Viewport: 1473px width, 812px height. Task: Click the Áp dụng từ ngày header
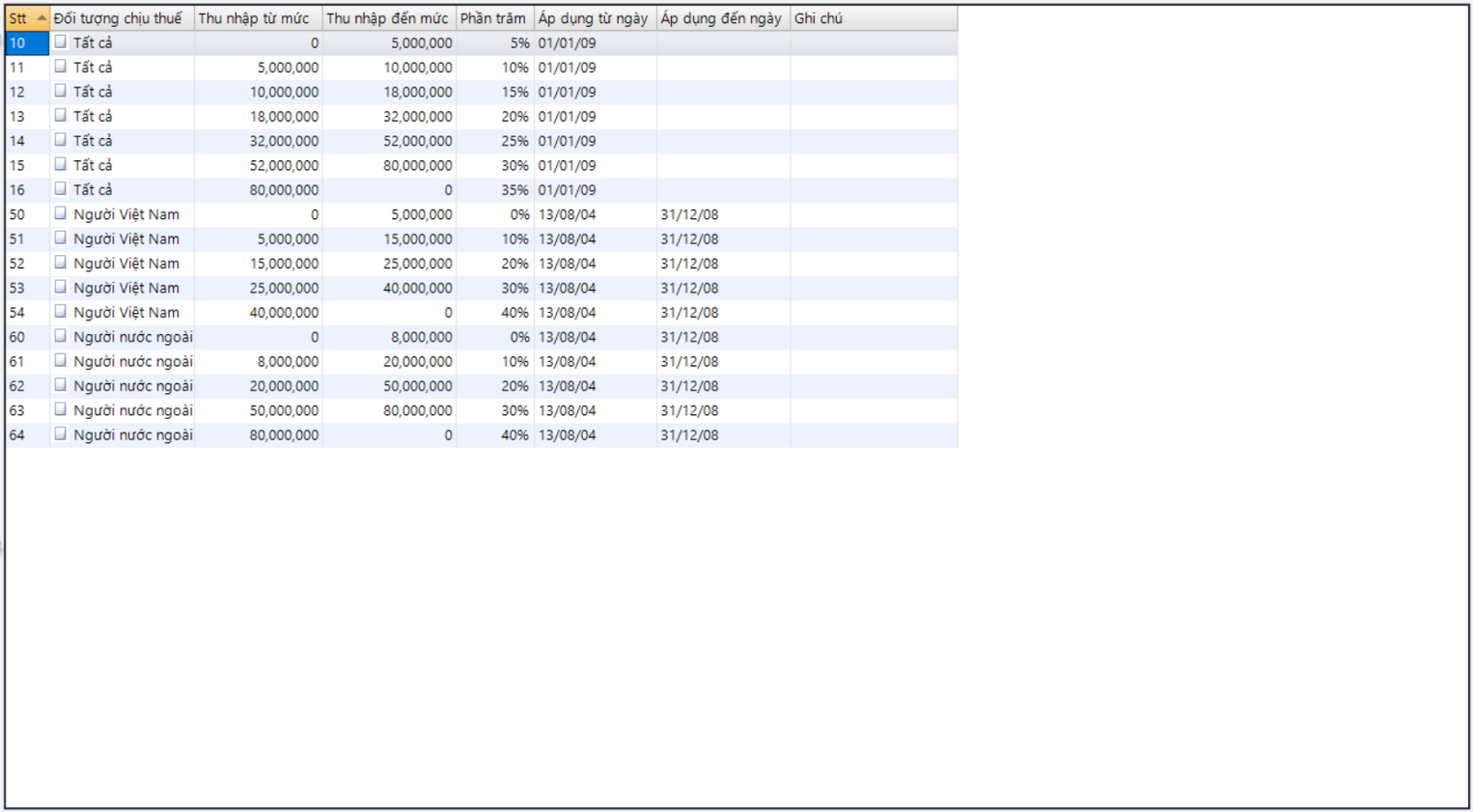point(595,18)
